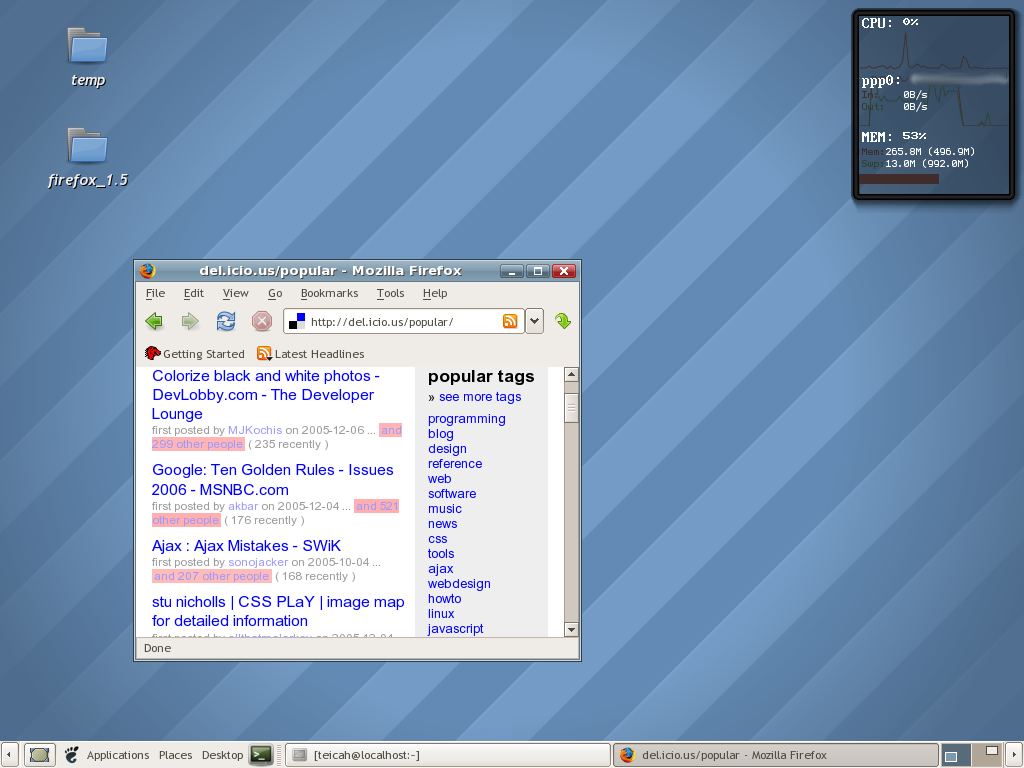Click 'and 207 other people' link

(x=211, y=576)
